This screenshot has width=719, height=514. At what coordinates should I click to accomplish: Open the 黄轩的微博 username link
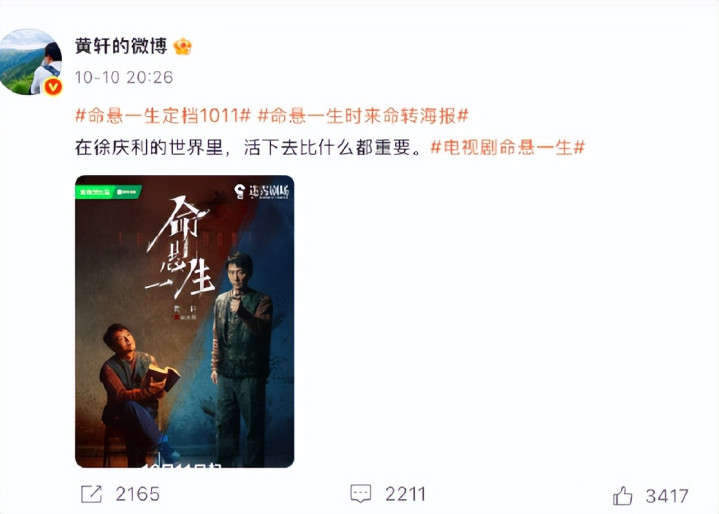(121, 46)
